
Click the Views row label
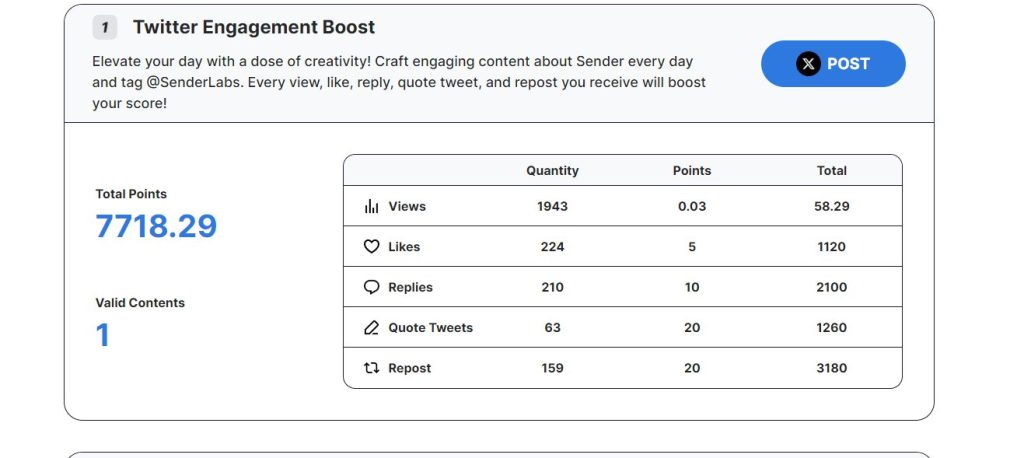pos(407,207)
